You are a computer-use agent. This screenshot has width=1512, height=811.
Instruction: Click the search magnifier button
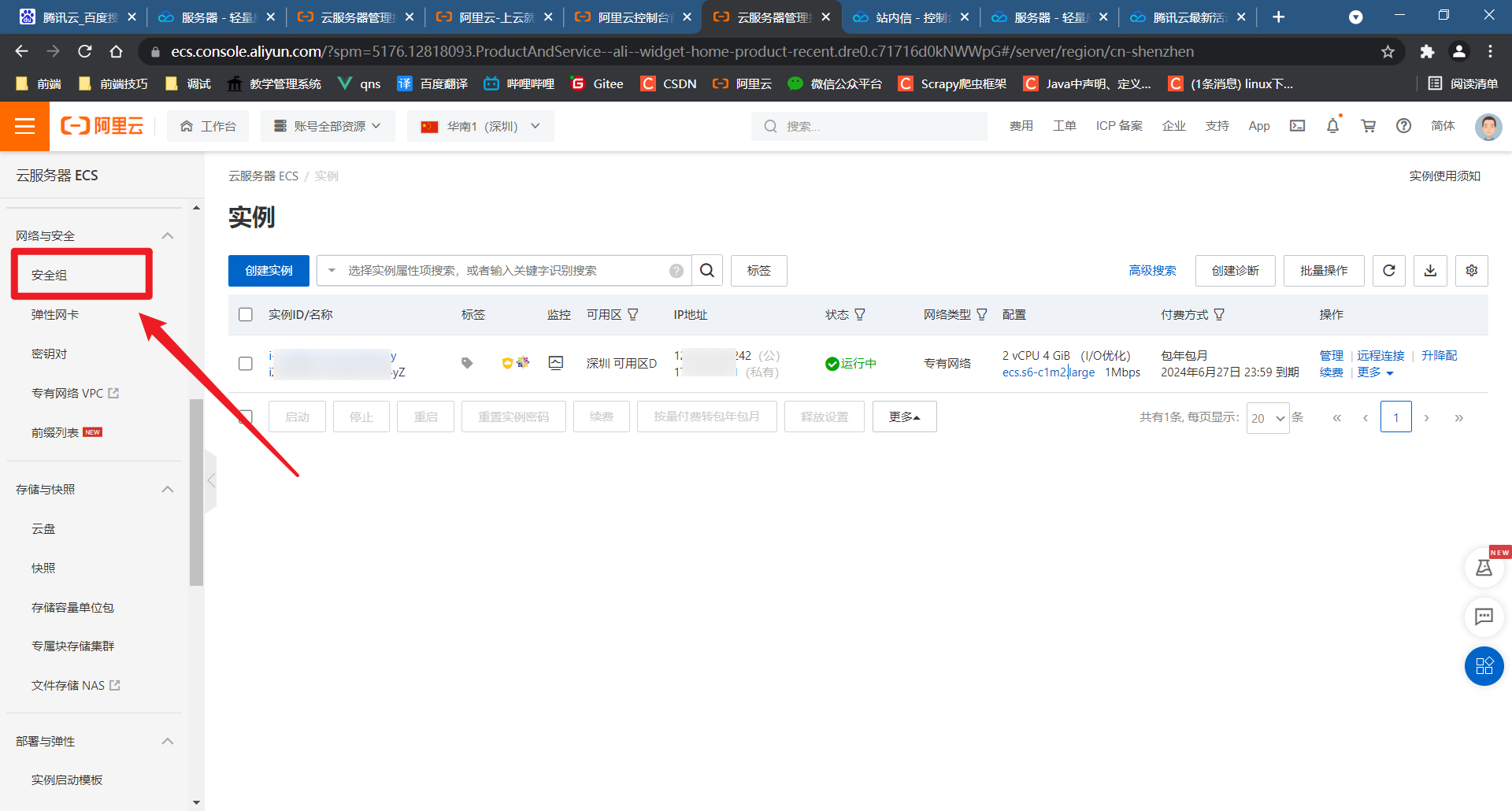(707, 271)
